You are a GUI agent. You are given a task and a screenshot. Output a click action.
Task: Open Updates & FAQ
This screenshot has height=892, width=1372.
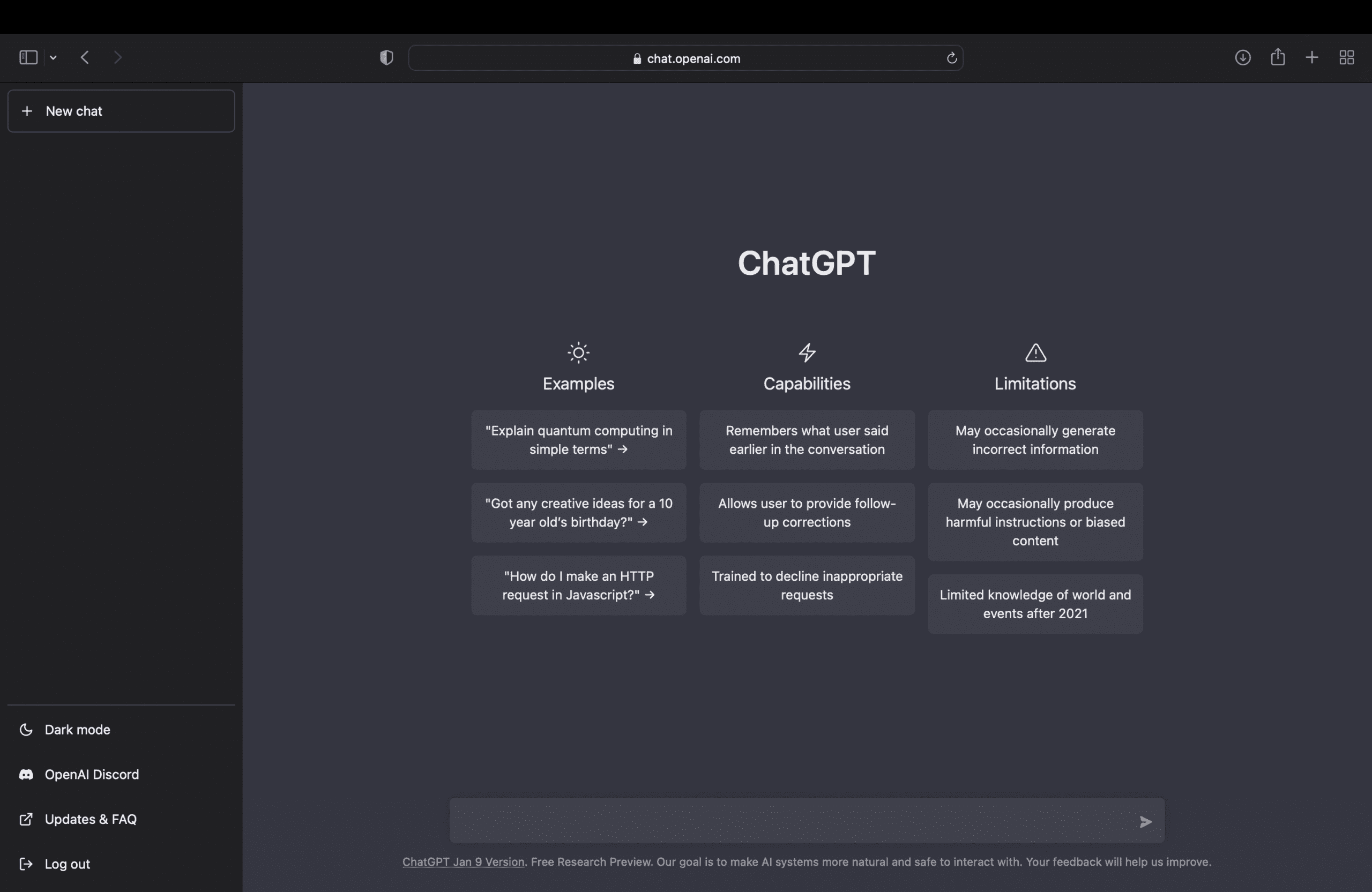click(121, 819)
